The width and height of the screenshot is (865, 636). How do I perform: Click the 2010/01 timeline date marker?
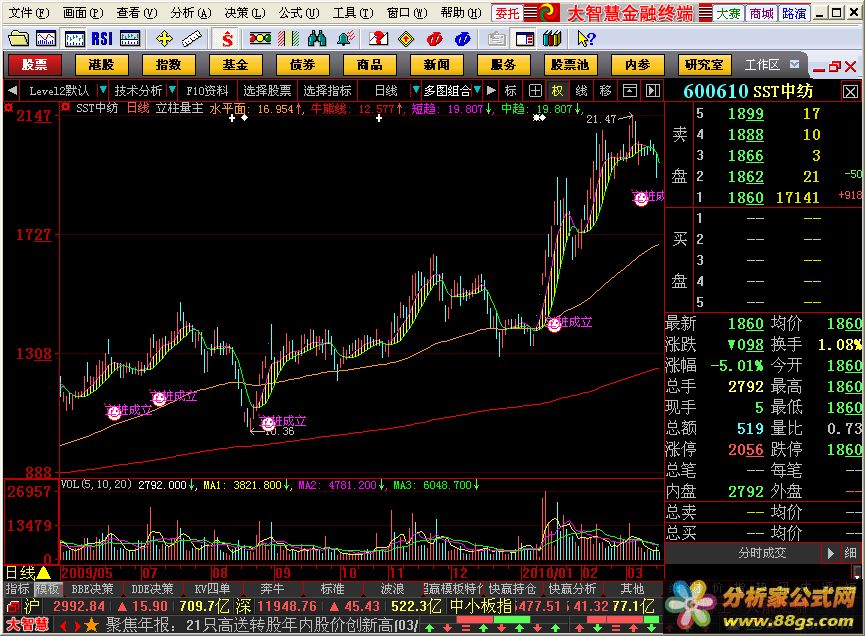[549, 573]
